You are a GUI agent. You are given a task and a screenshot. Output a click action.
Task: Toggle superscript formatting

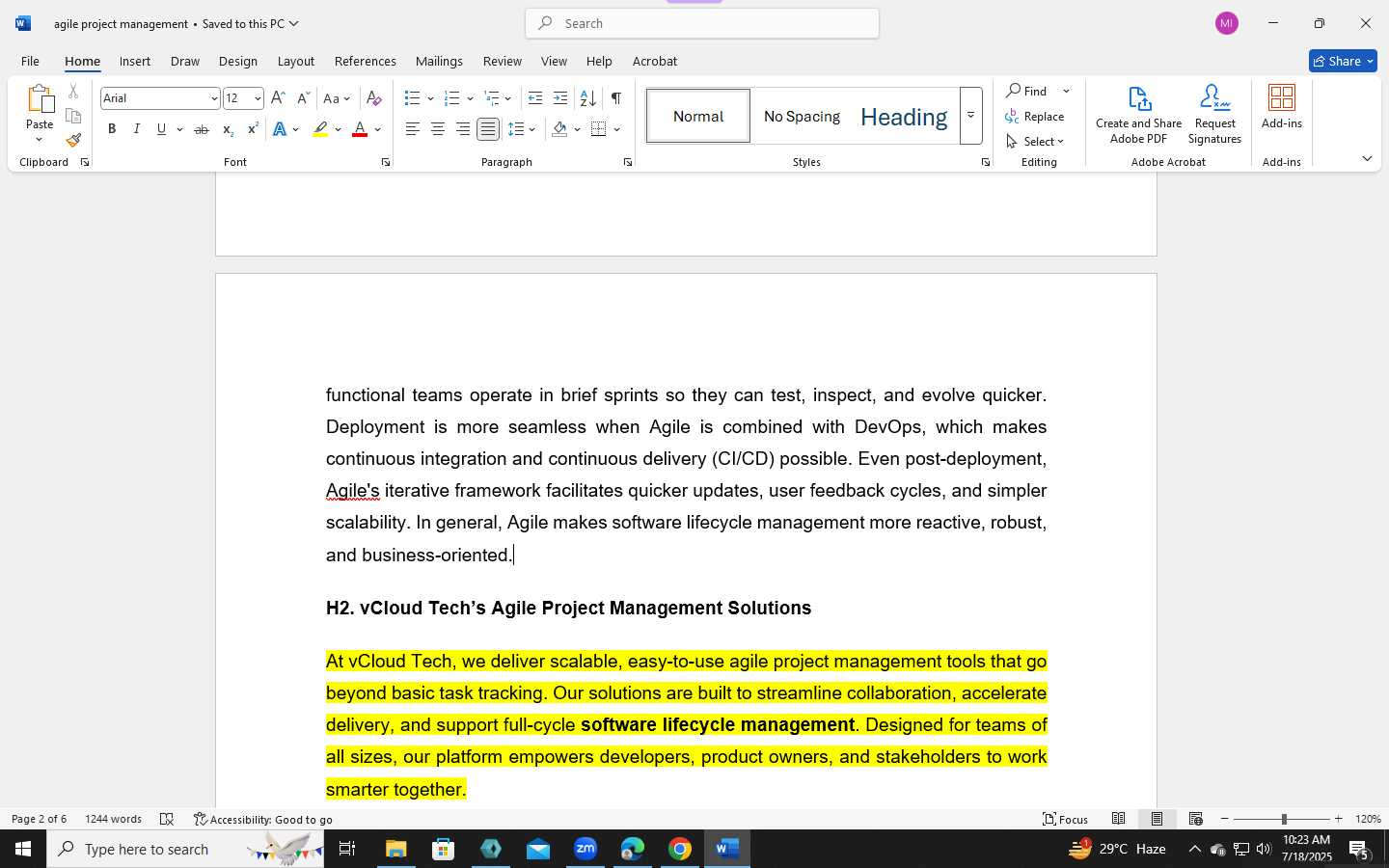pyautogui.click(x=253, y=129)
